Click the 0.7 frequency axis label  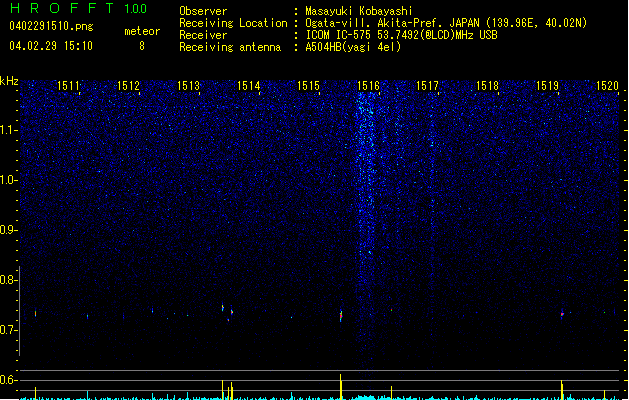(x=8, y=330)
